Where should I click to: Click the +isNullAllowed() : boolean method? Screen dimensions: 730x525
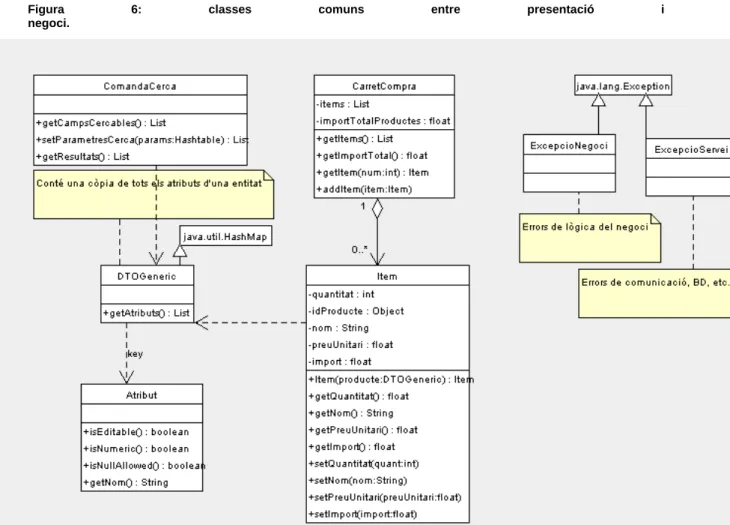[144, 465]
